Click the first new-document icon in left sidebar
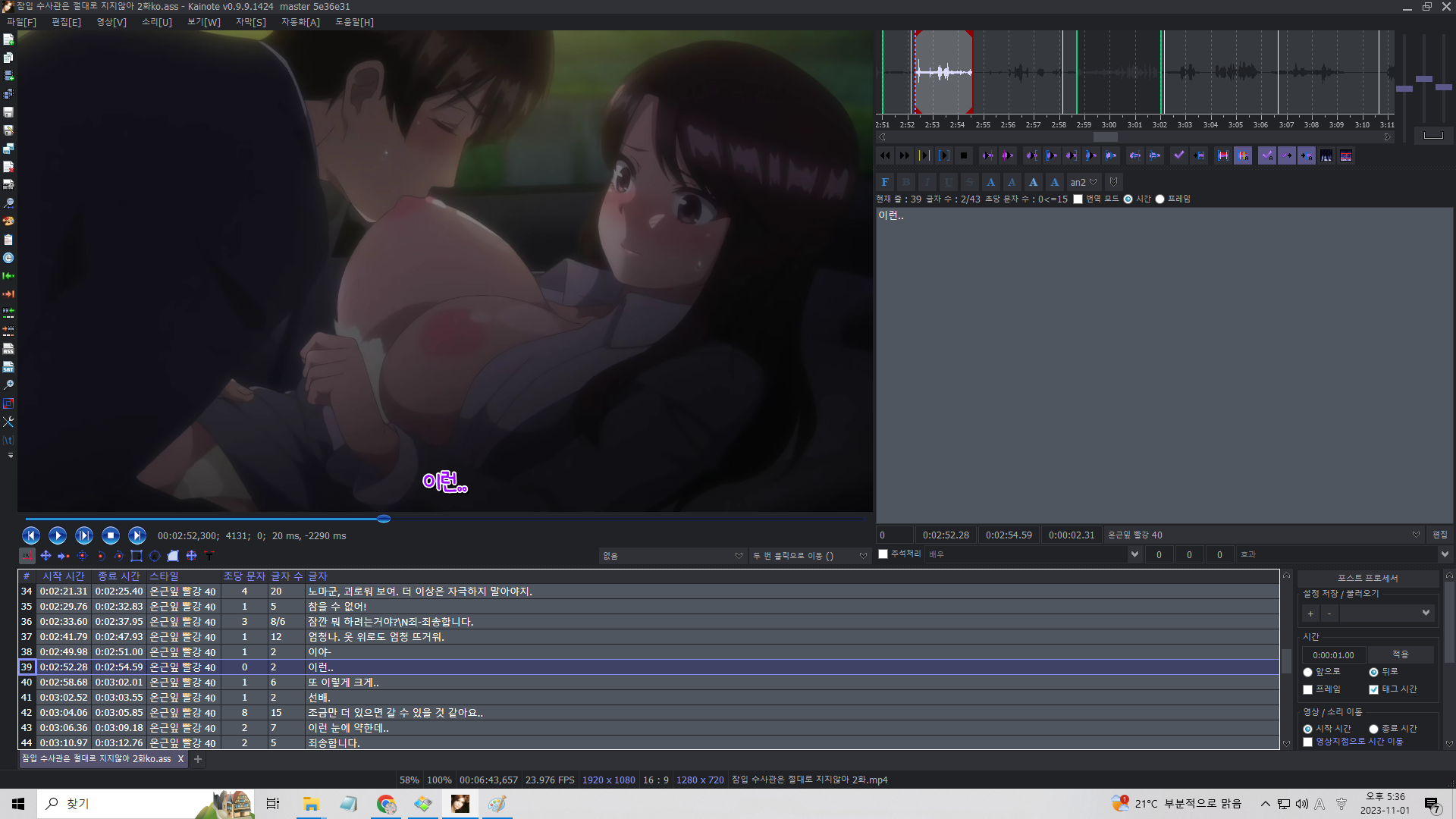1456x819 pixels. tap(8, 39)
